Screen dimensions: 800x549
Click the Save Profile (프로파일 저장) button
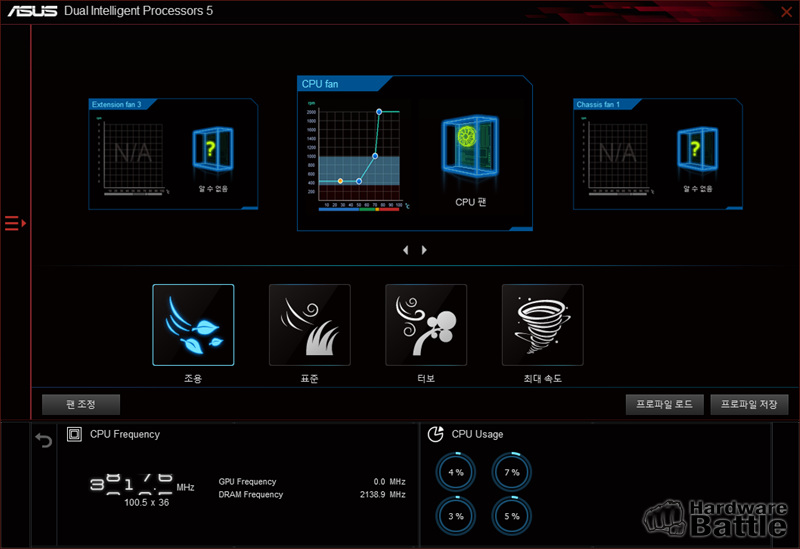click(749, 405)
